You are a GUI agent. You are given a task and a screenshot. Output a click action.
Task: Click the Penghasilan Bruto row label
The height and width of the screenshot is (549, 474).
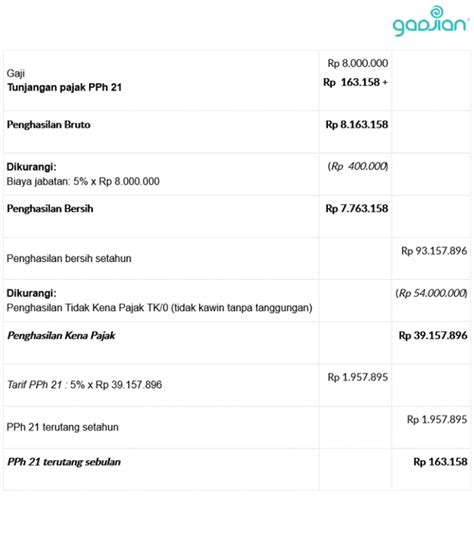coord(49,125)
